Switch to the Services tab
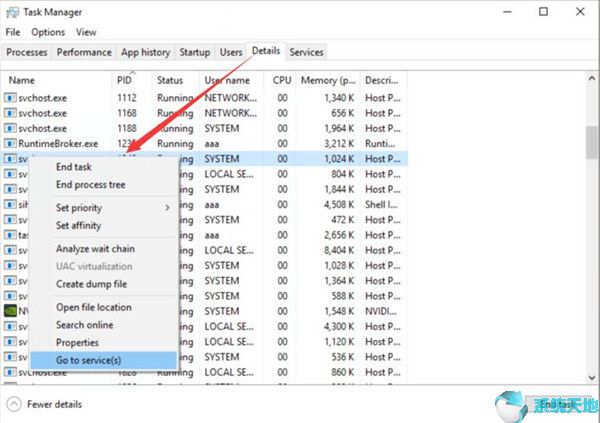 coord(306,52)
